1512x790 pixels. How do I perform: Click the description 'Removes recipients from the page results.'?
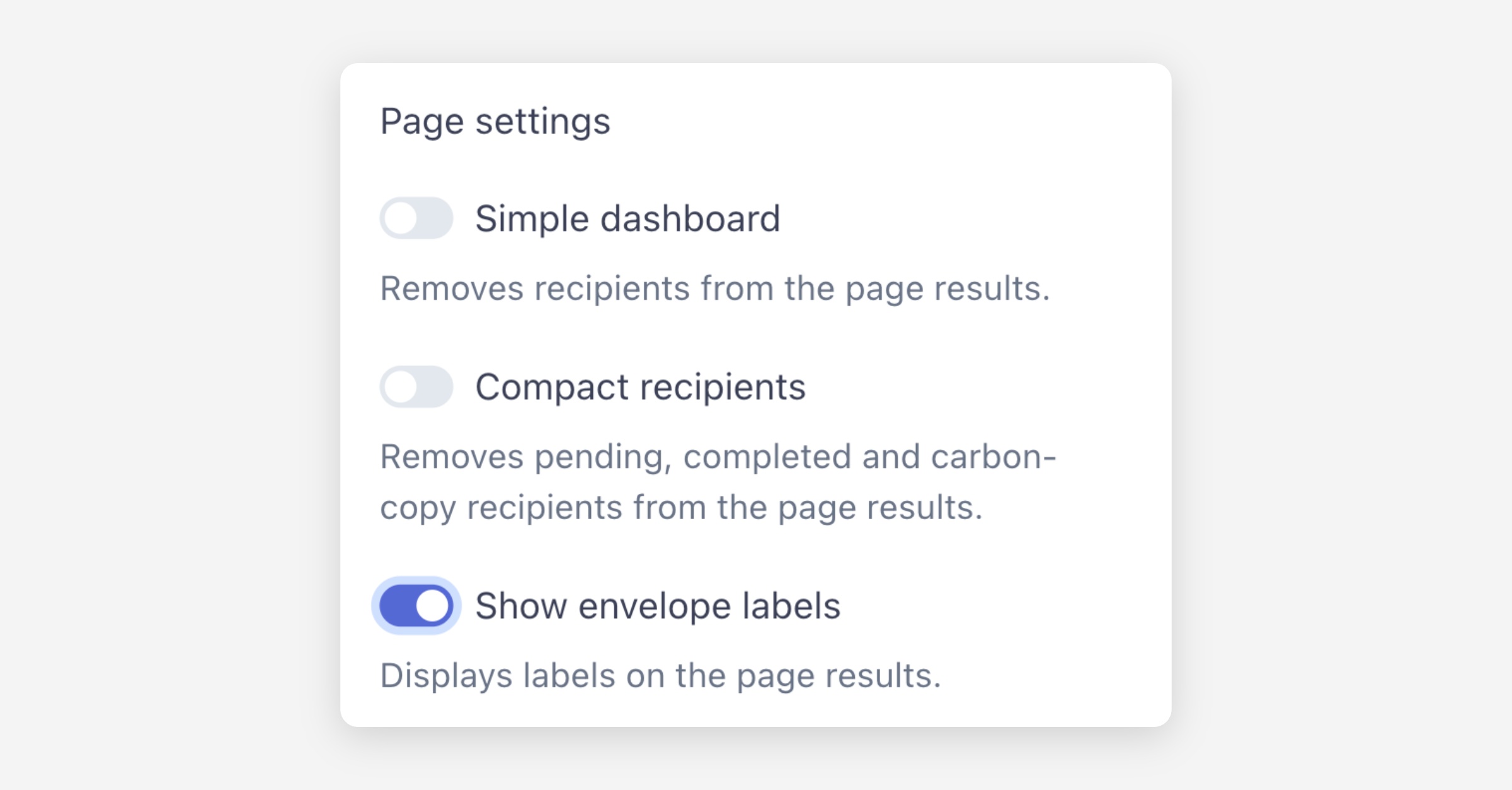pos(715,289)
